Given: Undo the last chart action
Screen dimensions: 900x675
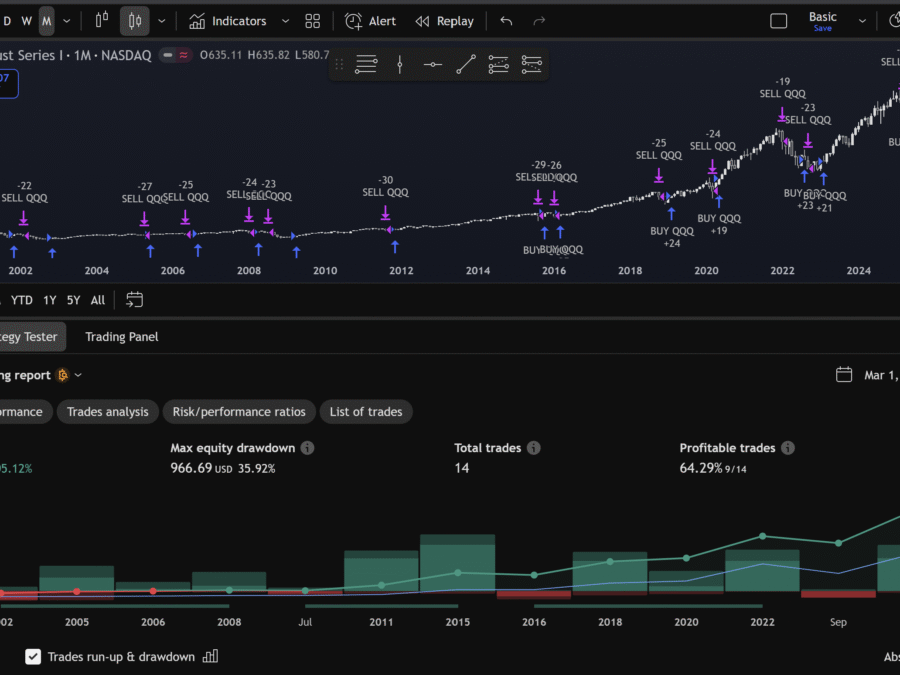Looking at the screenshot, I should click(506, 21).
